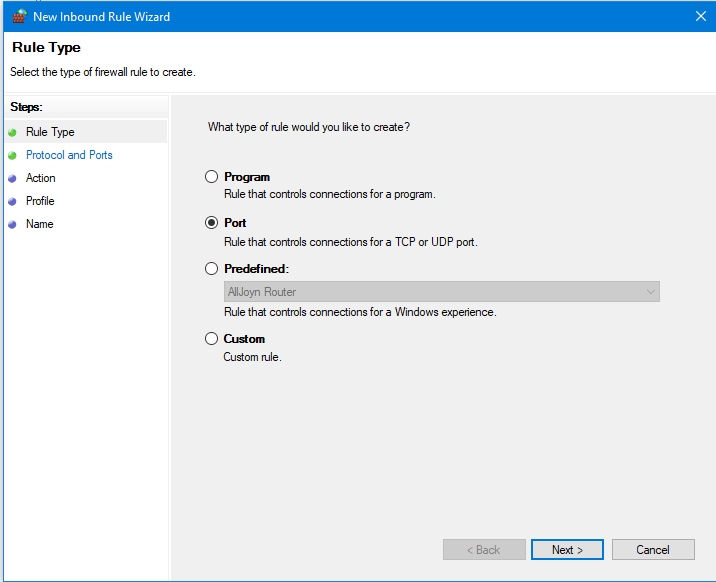Open the AllJoyn Router predefined dropdown
This screenshot has width=716, height=582.
click(442, 292)
